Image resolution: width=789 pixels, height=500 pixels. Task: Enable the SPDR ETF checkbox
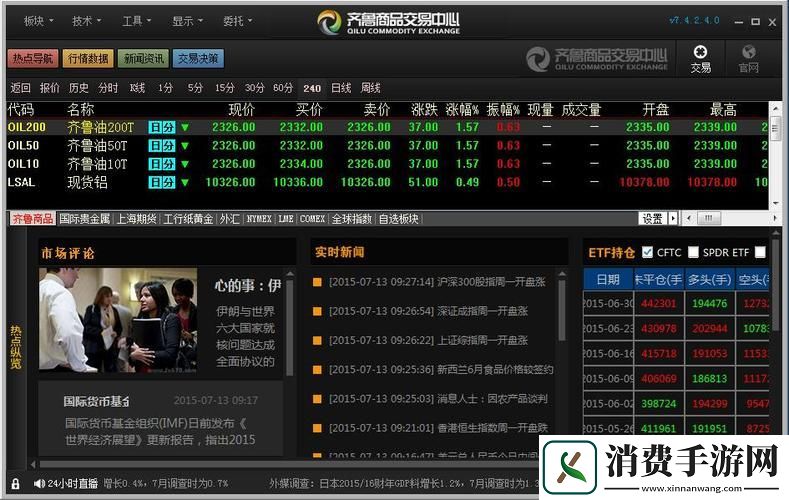(693, 252)
